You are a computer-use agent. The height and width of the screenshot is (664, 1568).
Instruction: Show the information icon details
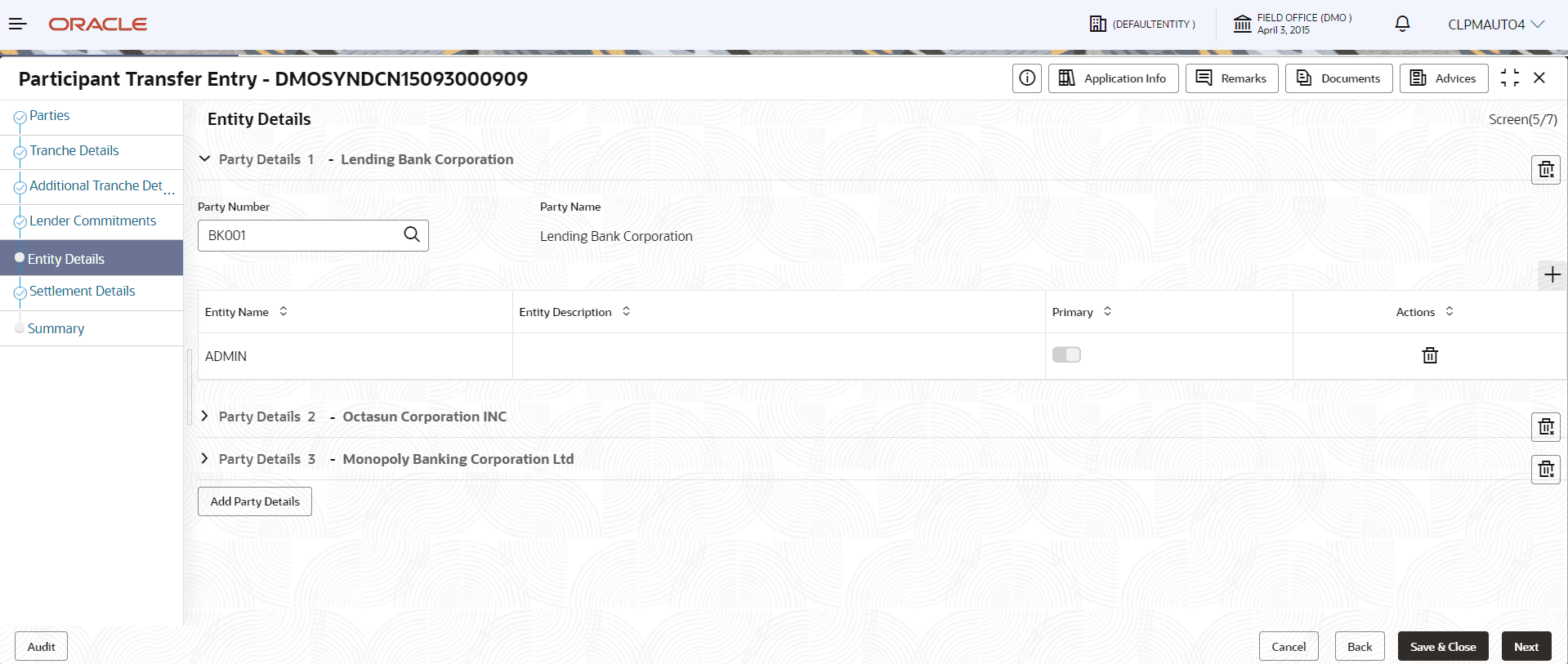click(1027, 78)
